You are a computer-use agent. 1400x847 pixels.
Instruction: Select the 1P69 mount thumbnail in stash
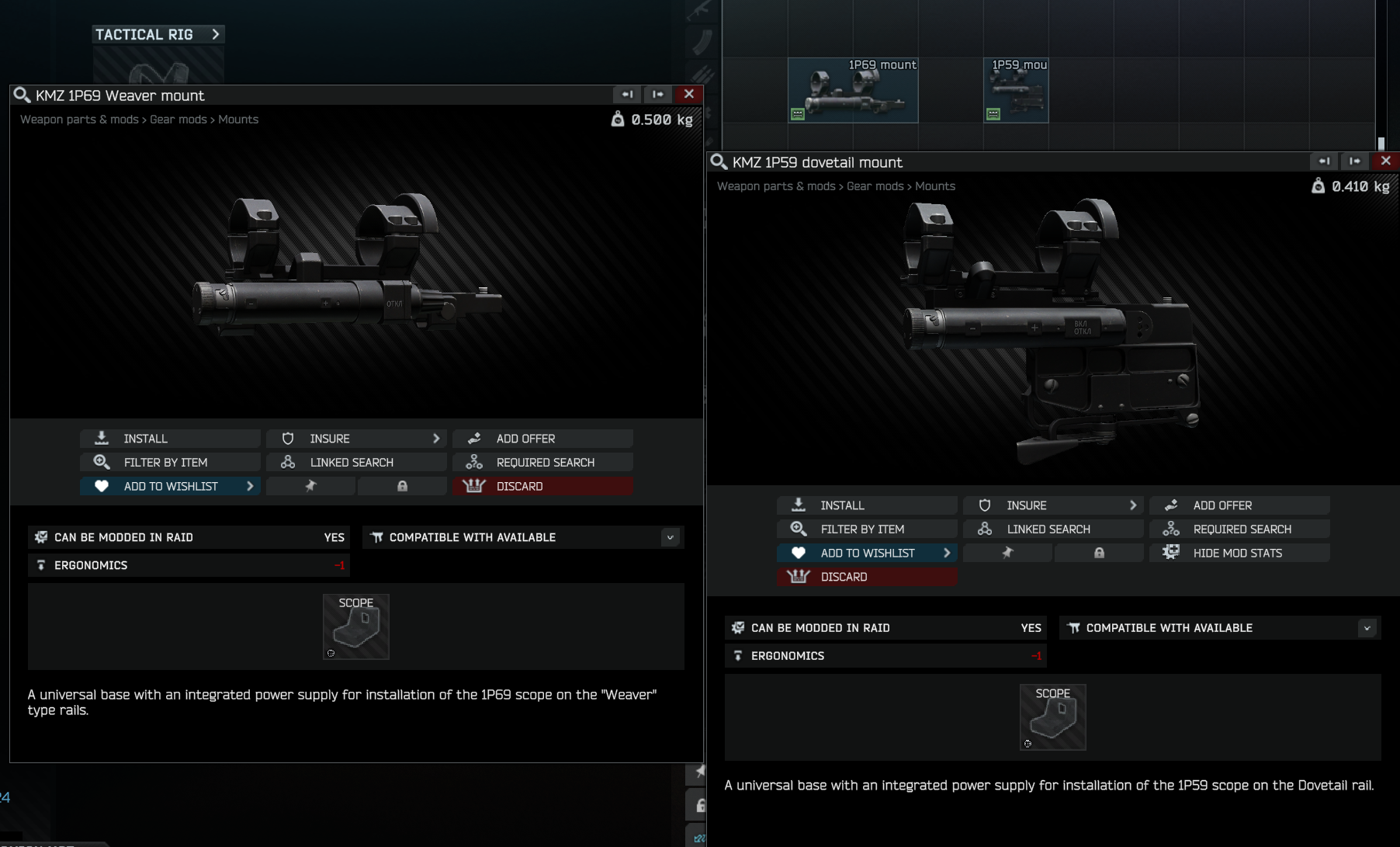click(x=853, y=90)
